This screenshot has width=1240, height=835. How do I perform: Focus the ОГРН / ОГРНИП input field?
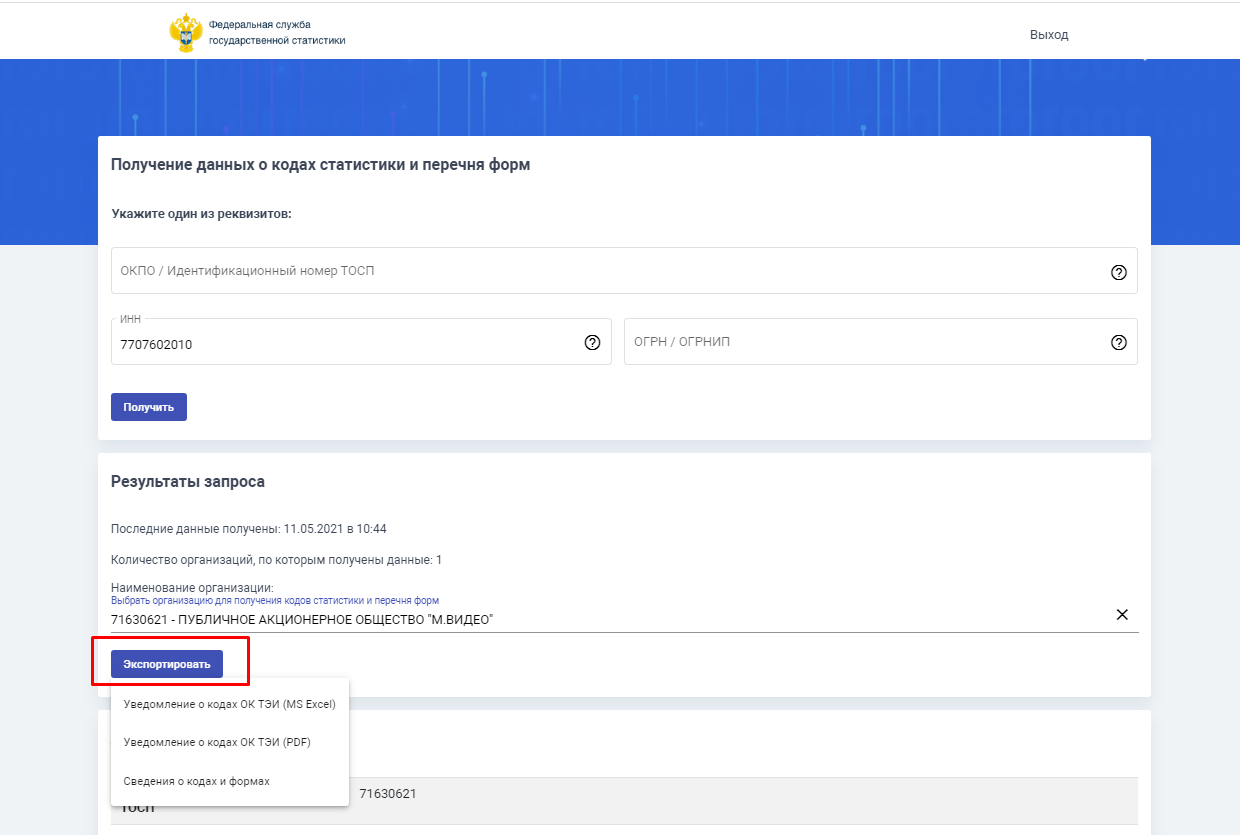[860, 342]
